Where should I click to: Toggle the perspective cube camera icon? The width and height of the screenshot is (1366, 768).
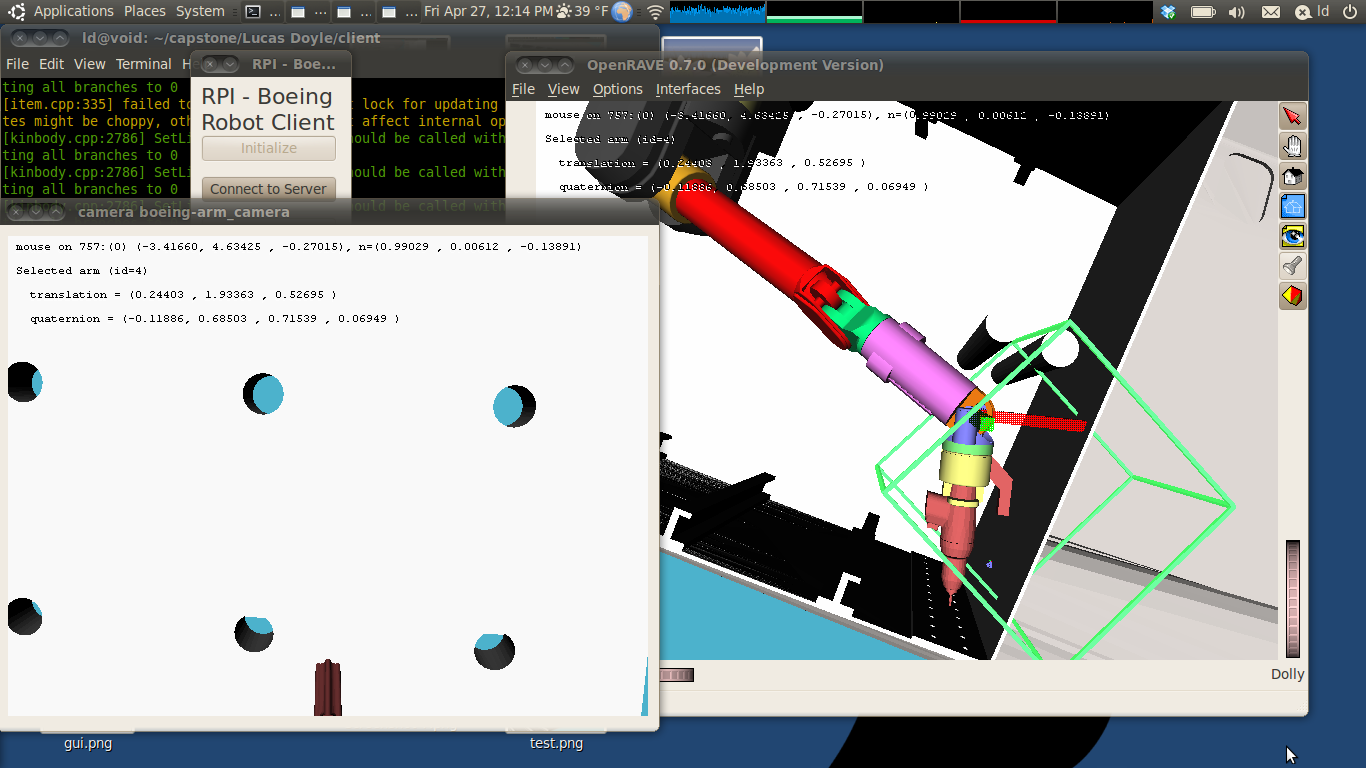pos(1293,297)
